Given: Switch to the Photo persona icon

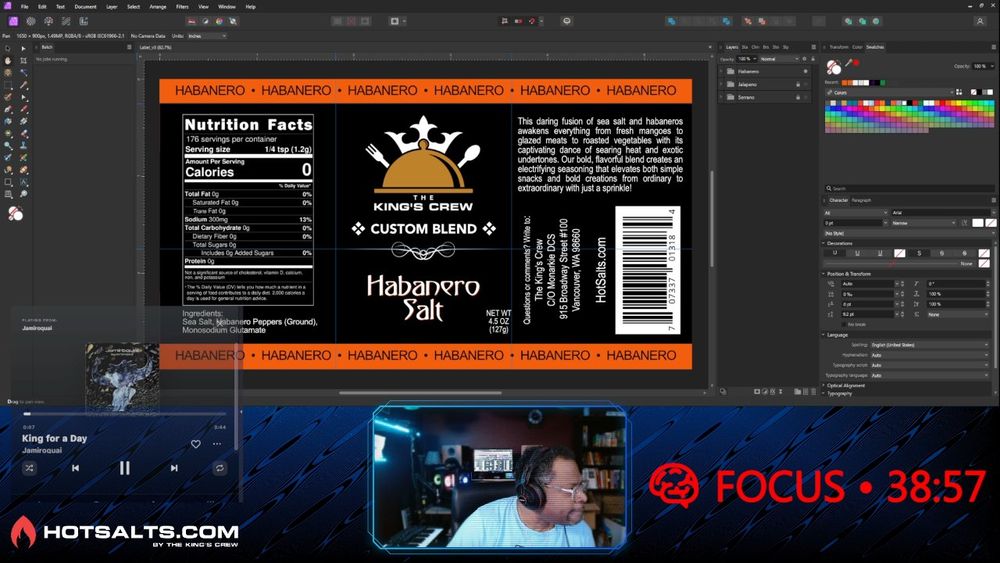Looking at the screenshot, I should [x=13, y=21].
